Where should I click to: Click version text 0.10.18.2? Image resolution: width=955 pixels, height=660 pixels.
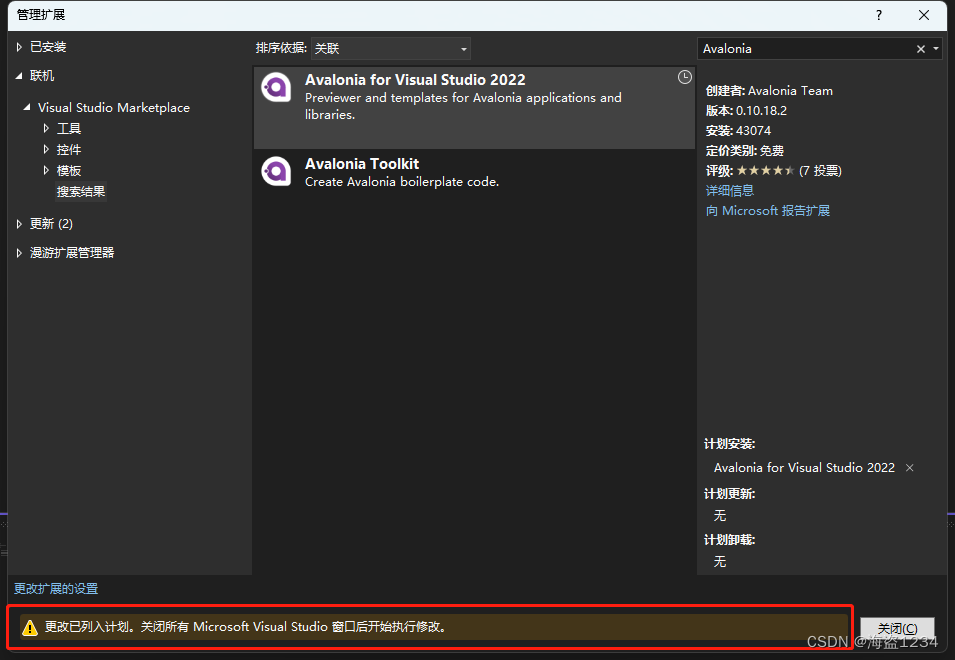coord(761,111)
